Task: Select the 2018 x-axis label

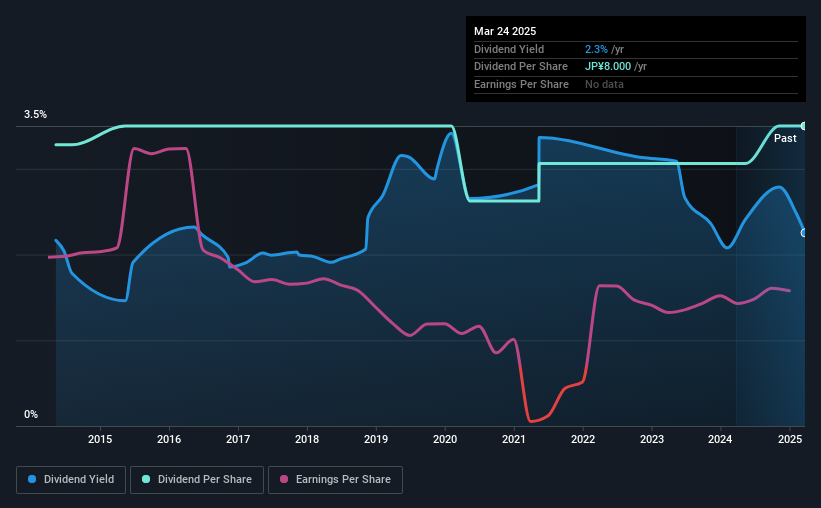Action: click(307, 439)
